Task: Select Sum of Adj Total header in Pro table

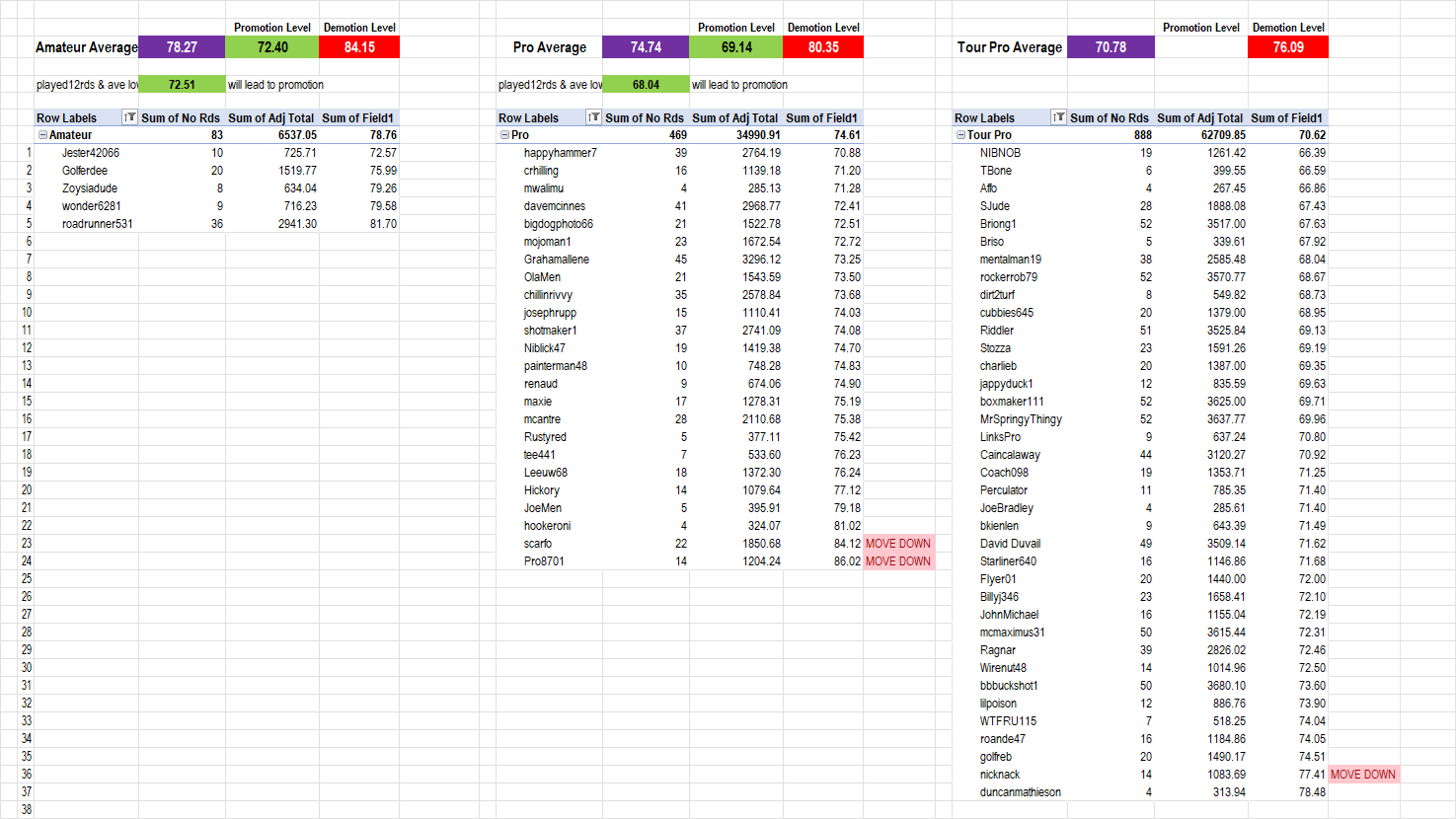Action: (x=735, y=117)
